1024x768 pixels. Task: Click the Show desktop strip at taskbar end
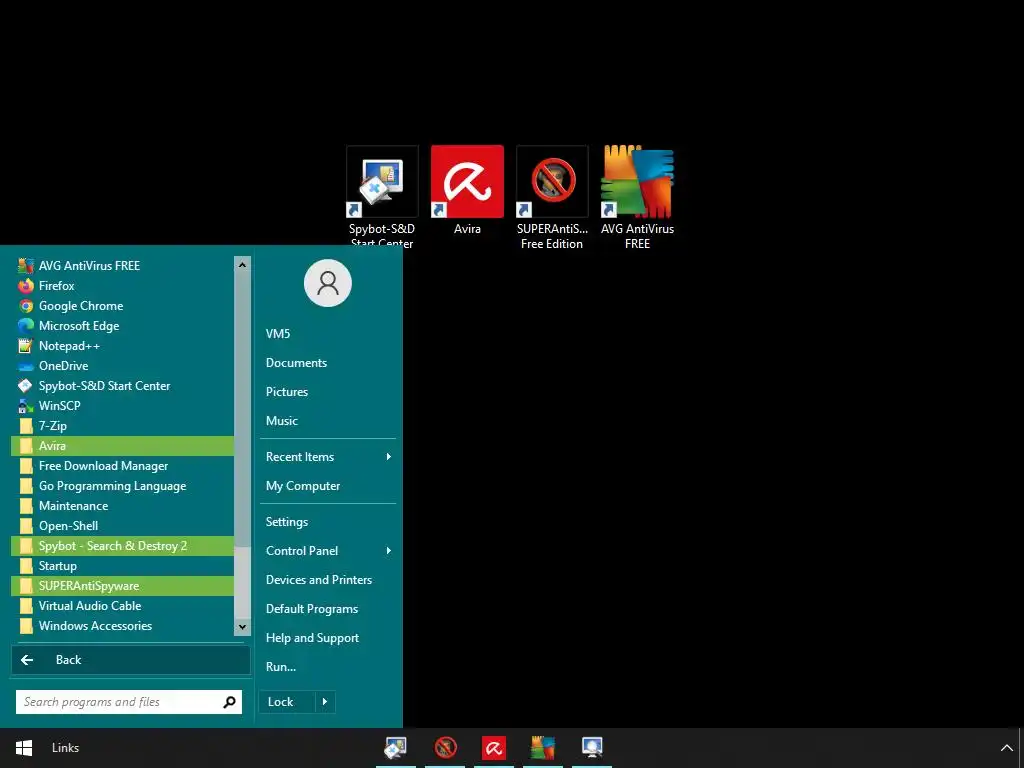(1021, 748)
